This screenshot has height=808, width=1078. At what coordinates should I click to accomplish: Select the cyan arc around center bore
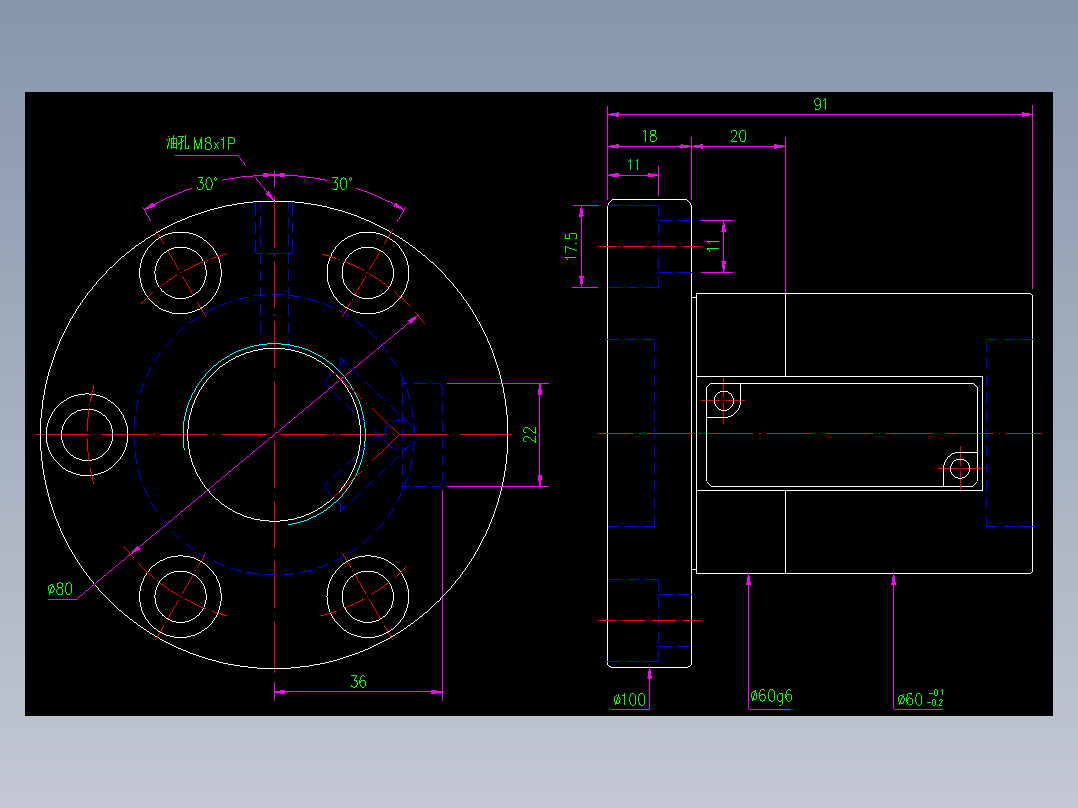click(274, 434)
